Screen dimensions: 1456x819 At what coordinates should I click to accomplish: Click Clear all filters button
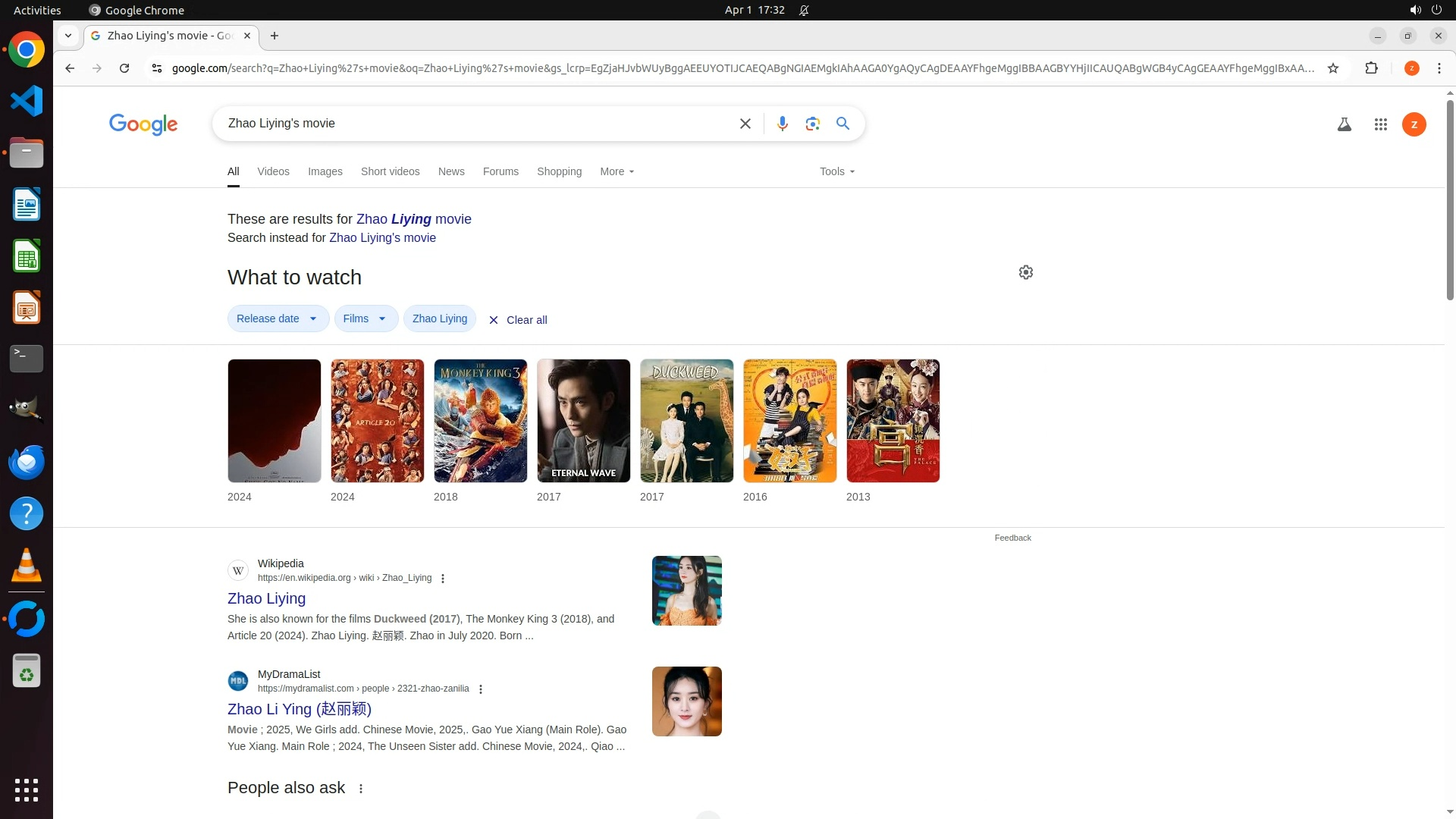518,320
